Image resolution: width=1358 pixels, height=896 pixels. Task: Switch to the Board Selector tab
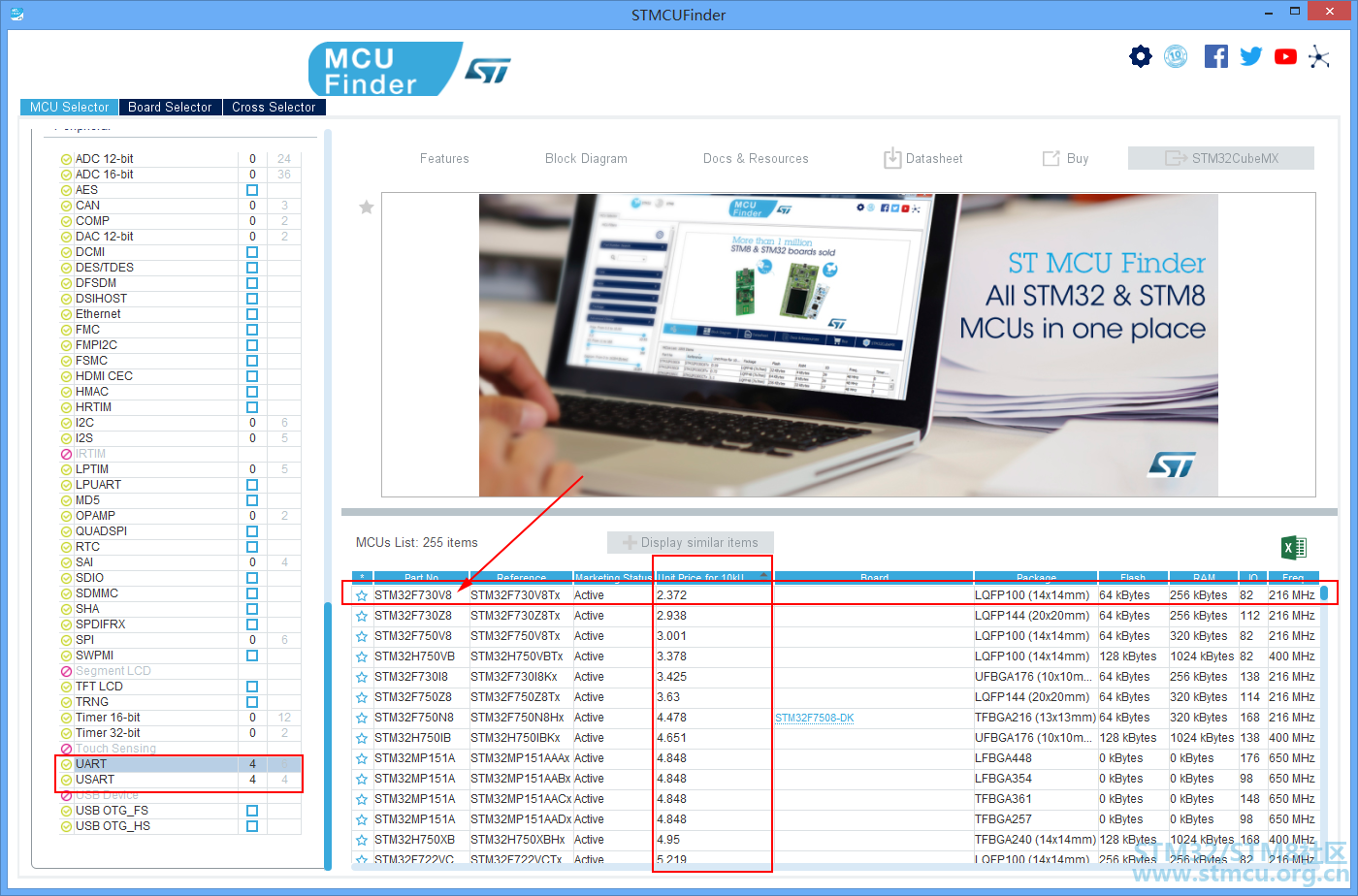coord(171,107)
